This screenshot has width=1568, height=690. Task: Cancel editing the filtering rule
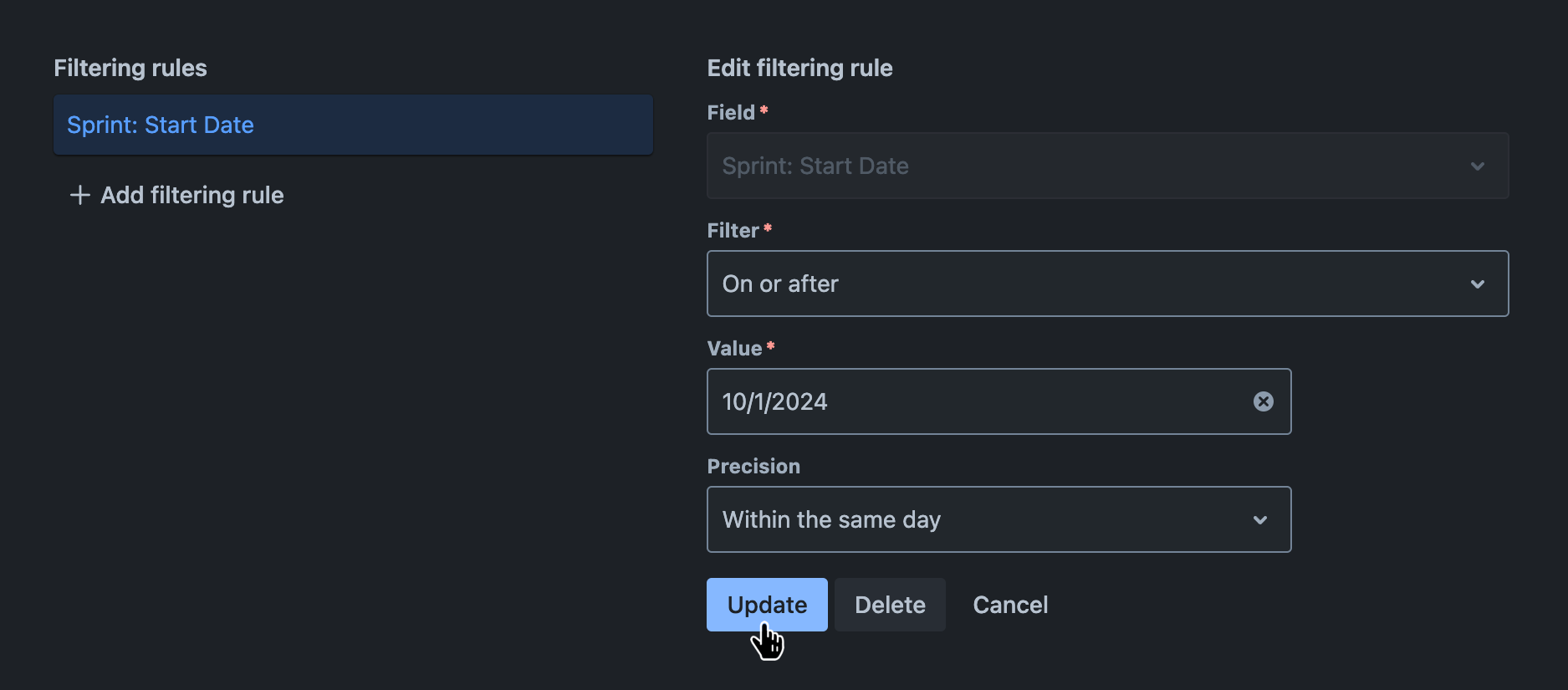tap(1009, 604)
